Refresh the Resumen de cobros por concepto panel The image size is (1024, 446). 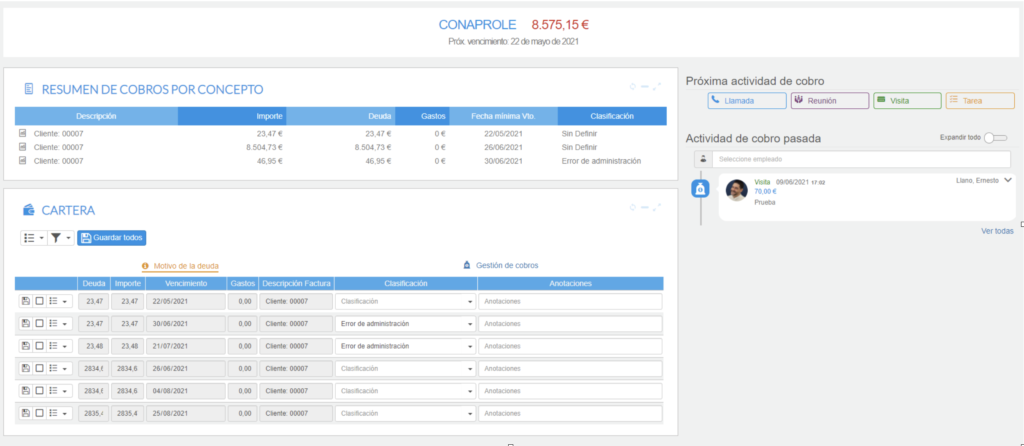tap(632, 86)
